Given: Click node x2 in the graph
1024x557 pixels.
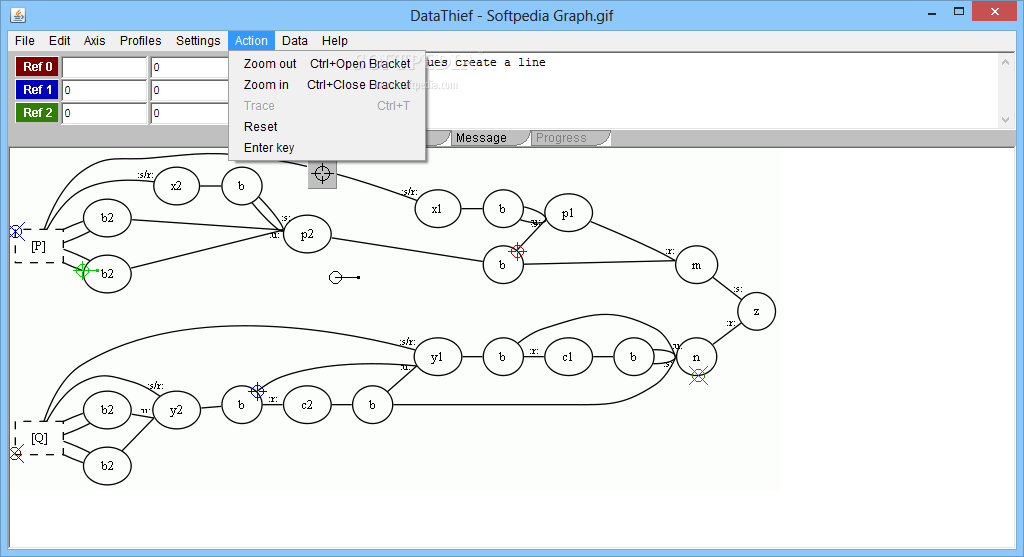Looking at the screenshot, I should [x=176, y=185].
